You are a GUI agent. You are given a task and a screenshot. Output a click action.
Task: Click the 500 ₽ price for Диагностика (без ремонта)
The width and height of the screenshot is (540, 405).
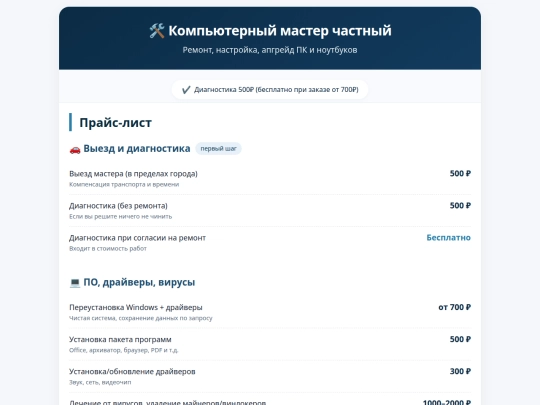(x=460, y=206)
